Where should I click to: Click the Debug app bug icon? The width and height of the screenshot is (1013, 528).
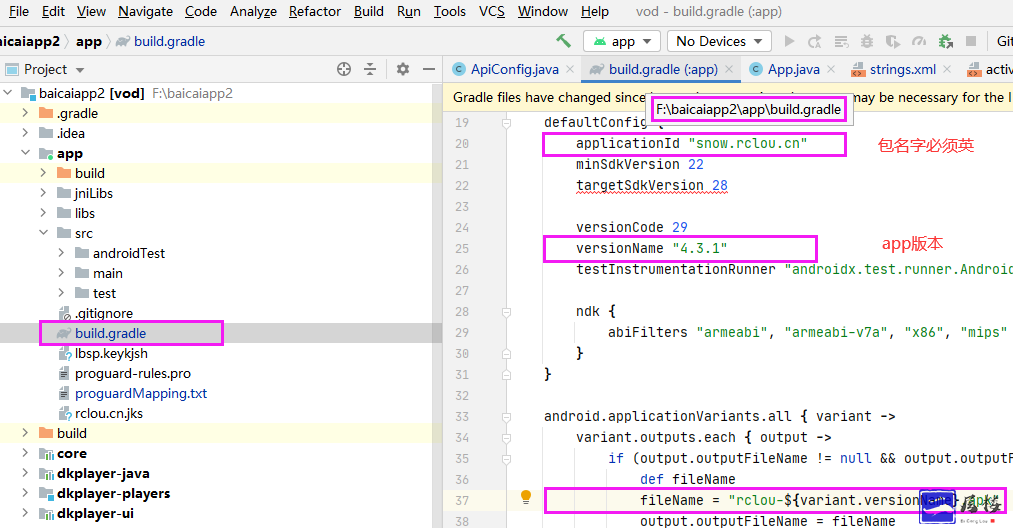[x=867, y=41]
